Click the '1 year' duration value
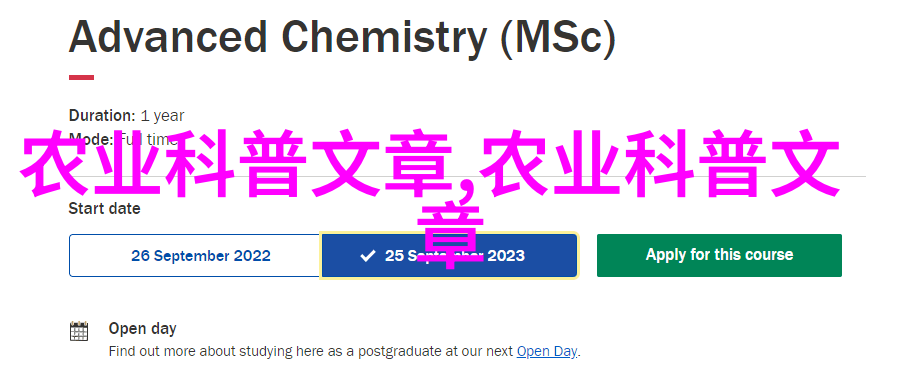This screenshot has width=900, height=383. pos(162,115)
